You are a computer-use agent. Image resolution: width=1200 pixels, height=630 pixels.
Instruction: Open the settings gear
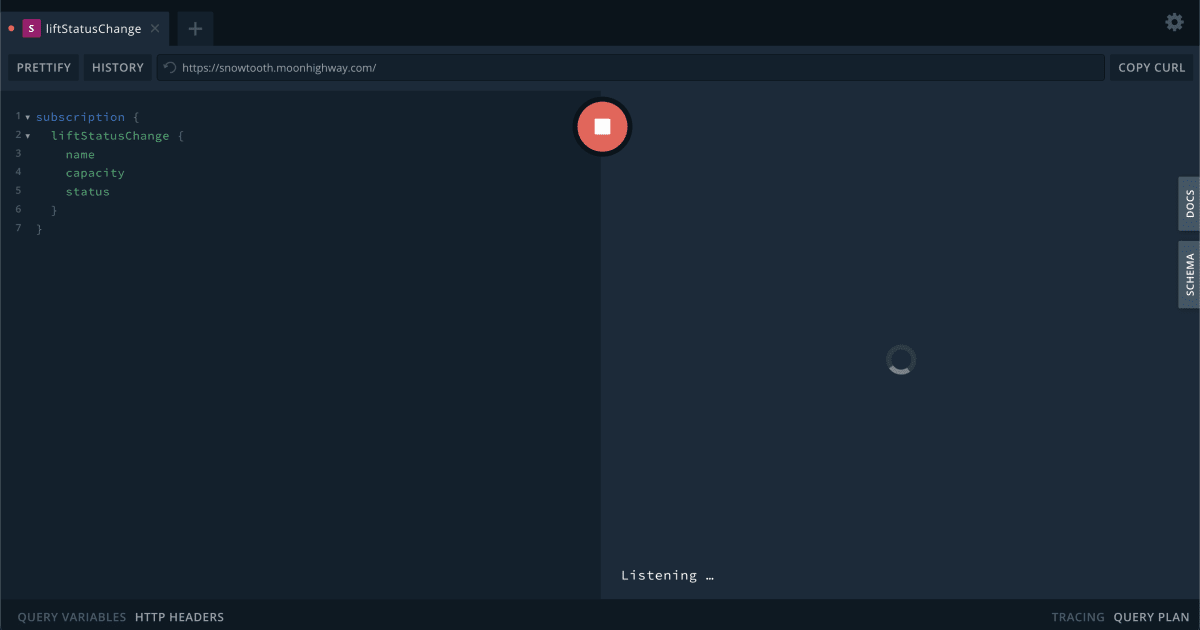1174,22
